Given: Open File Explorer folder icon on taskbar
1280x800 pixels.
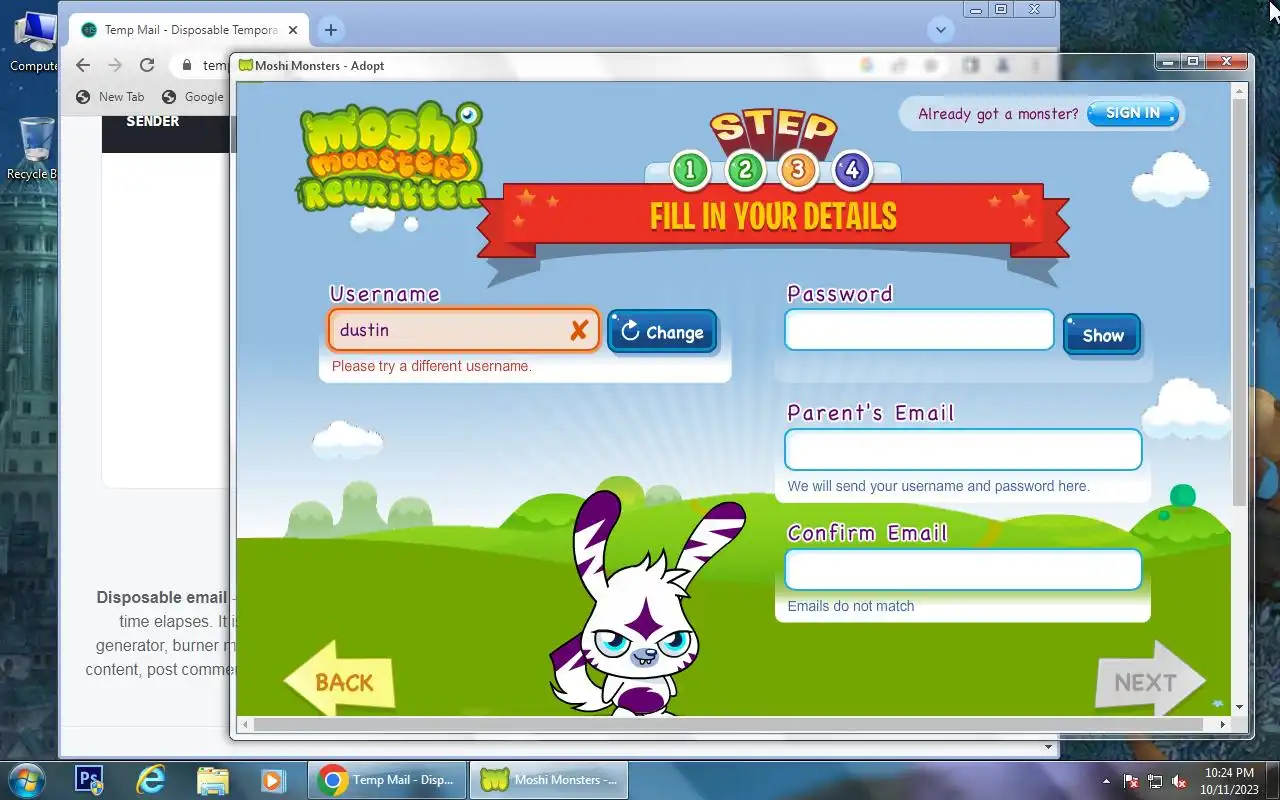Looking at the screenshot, I should coord(212,779).
